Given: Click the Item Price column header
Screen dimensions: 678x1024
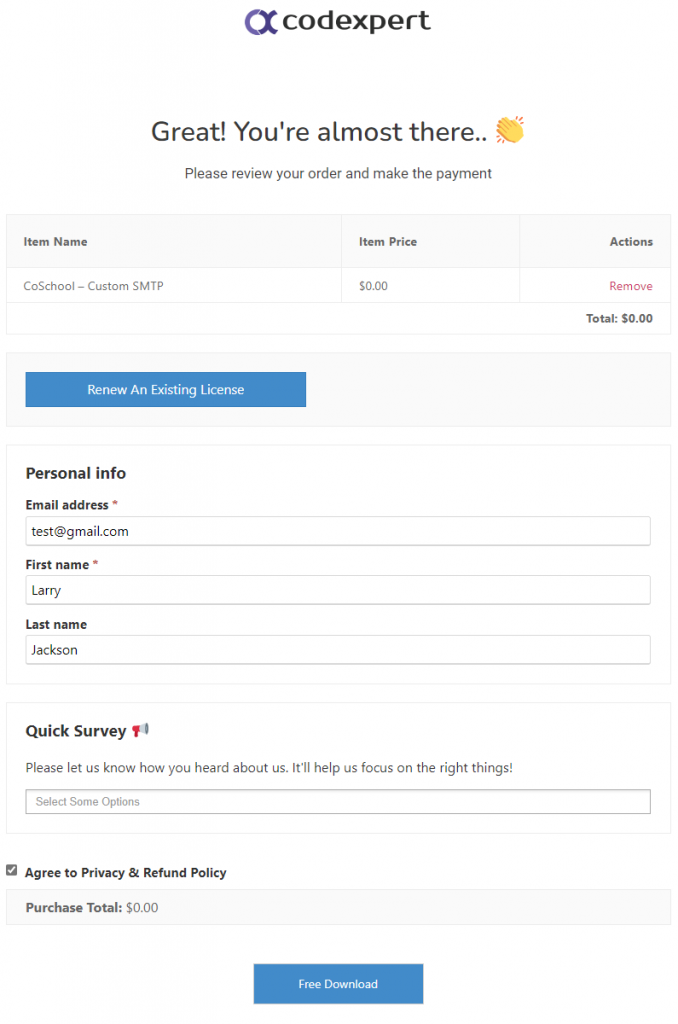Looking at the screenshot, I should [x=387, y=242].
